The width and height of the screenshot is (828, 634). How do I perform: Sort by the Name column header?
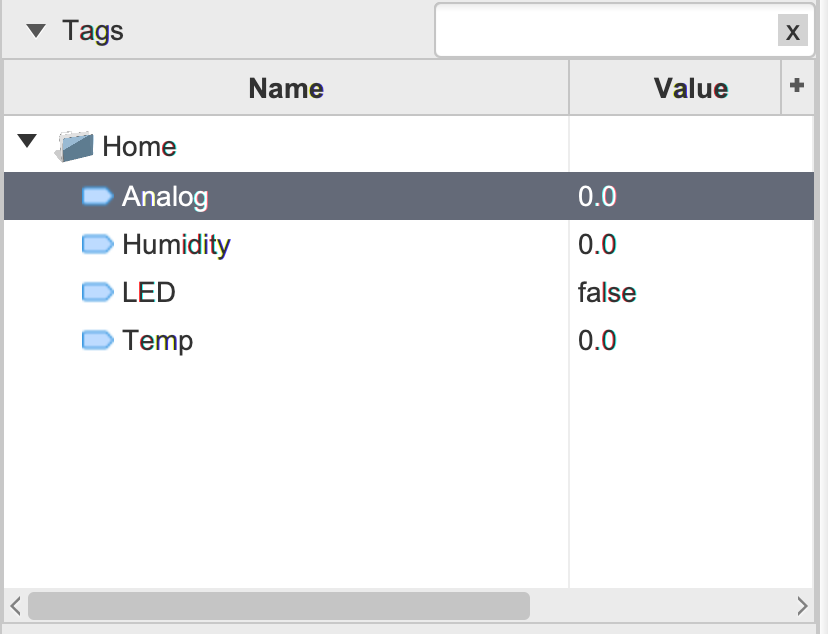tap(286, 88)
